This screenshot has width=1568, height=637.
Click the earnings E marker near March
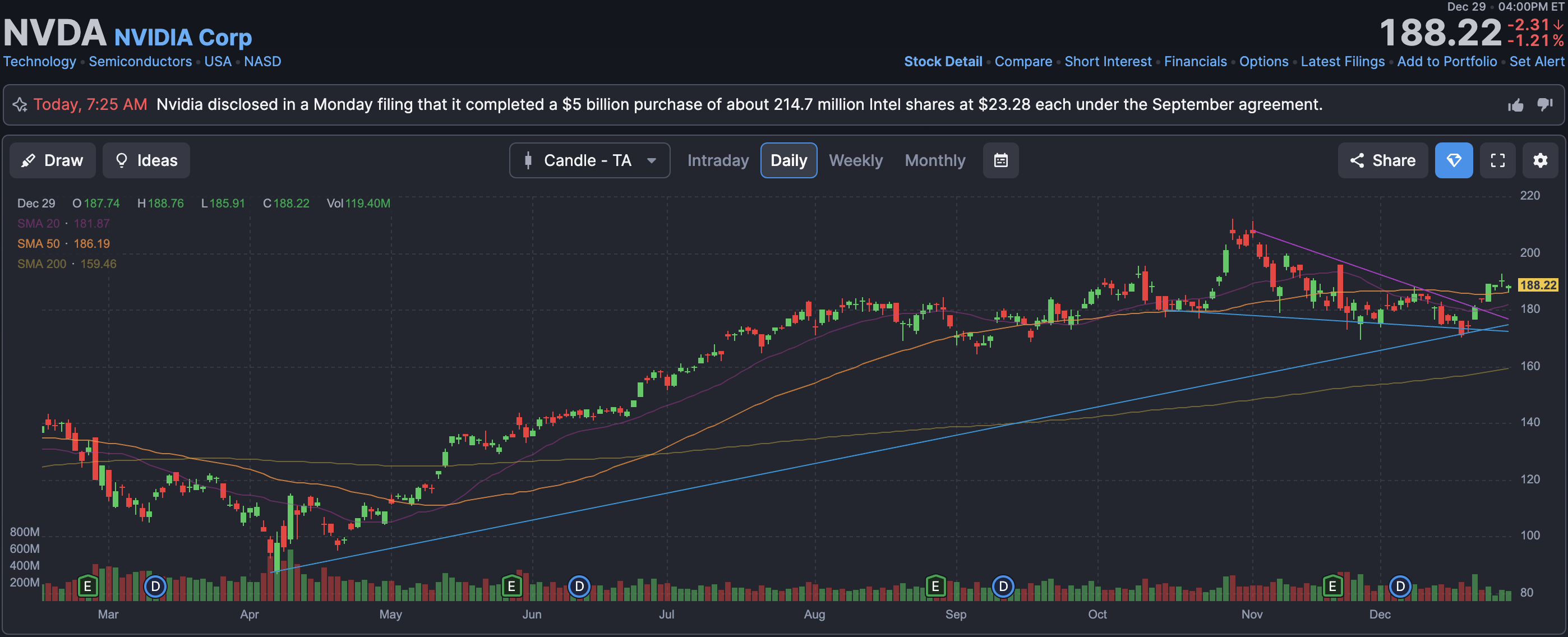pos(87,587)
